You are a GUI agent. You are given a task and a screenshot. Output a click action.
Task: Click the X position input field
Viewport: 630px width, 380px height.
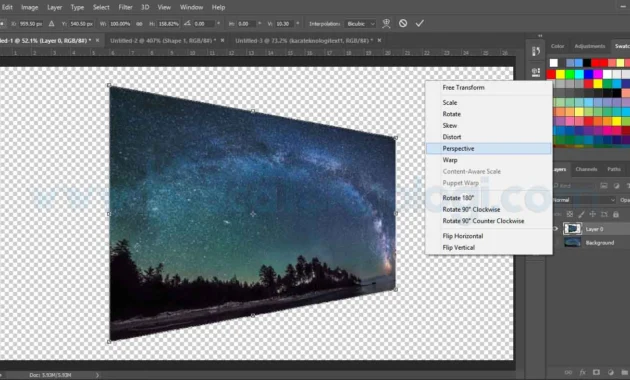pos(31,24)
